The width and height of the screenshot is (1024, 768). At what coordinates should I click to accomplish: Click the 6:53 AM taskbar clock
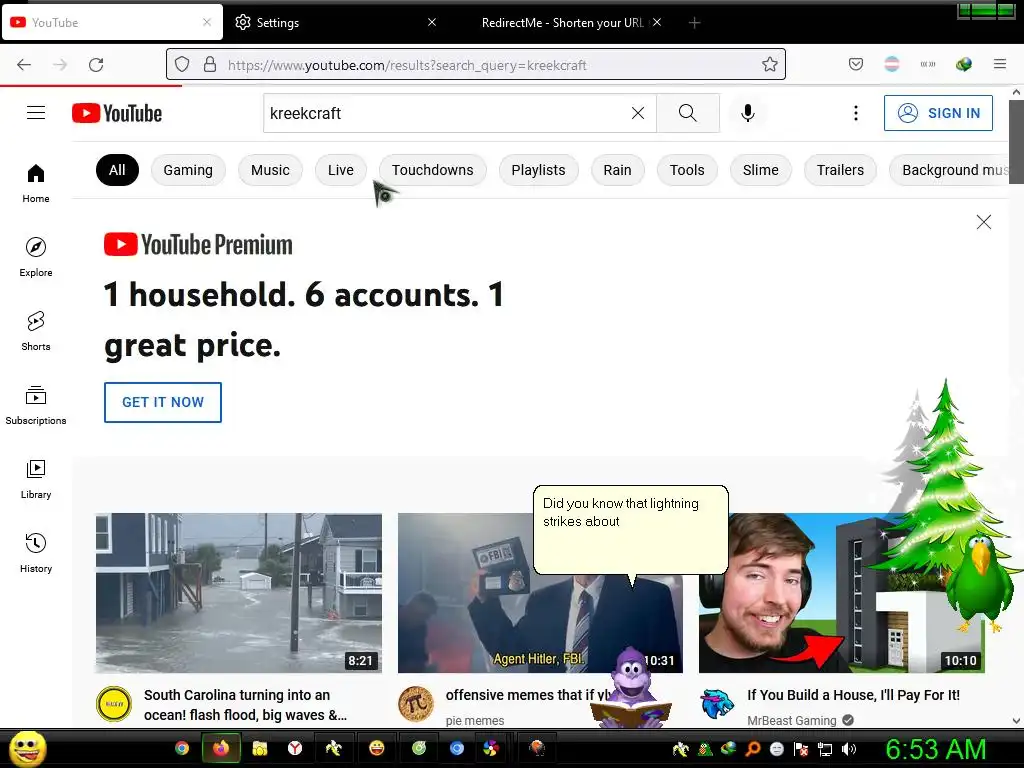[936, 749]
